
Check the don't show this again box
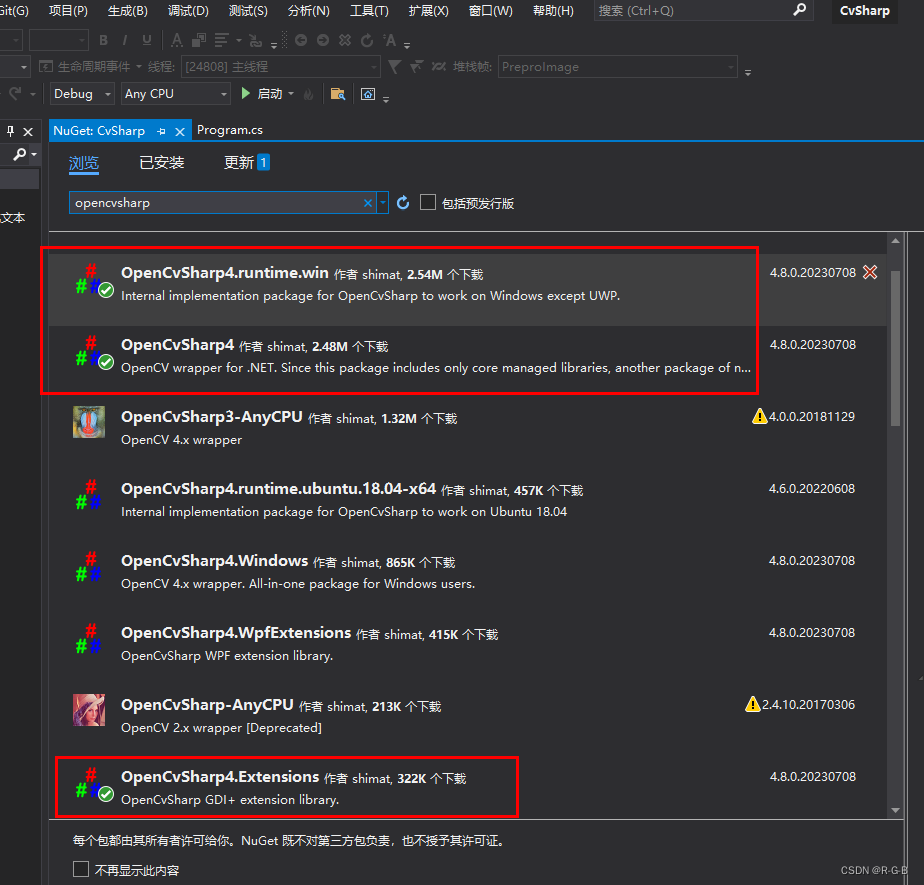[x=81, y=869]
